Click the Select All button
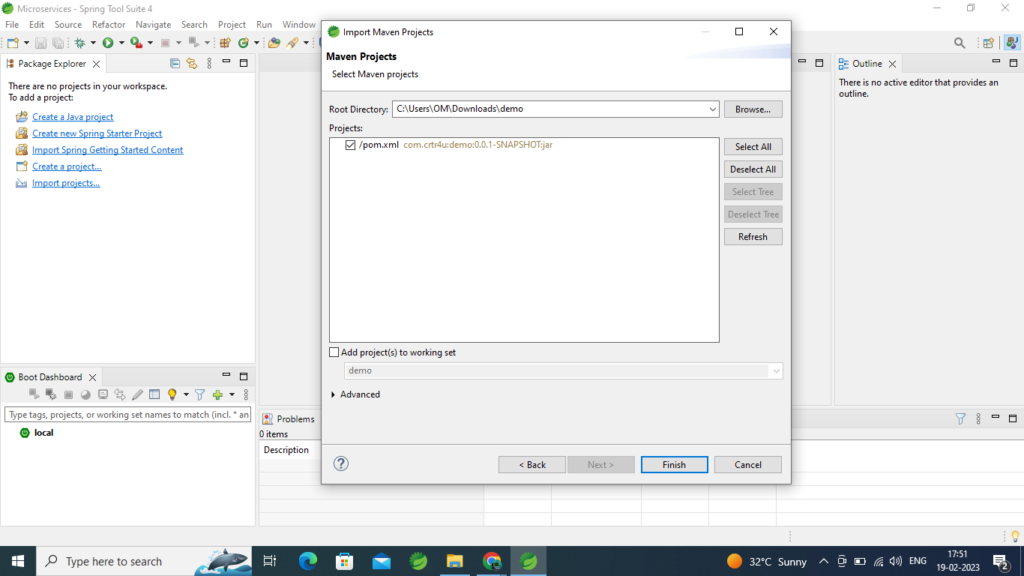1024x576 pixels. [752, 147]
